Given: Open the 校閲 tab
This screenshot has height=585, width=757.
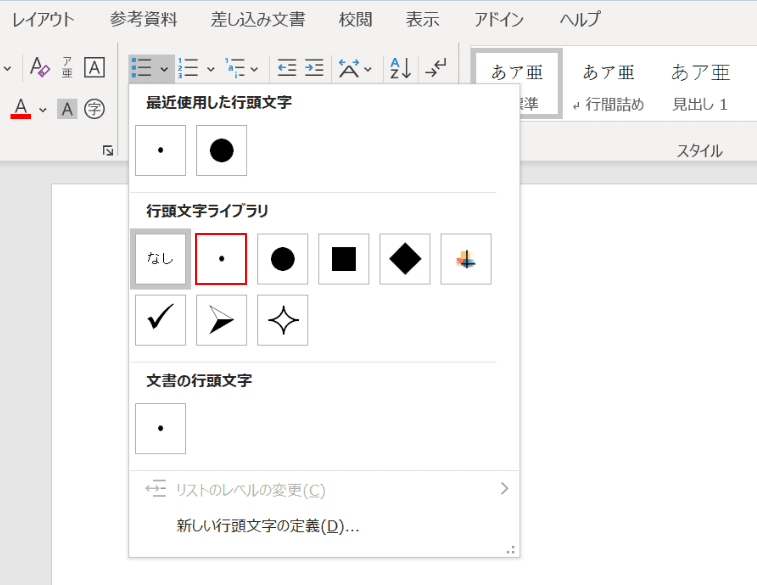Looking at the screenshot, I should [x=355, y=20].
